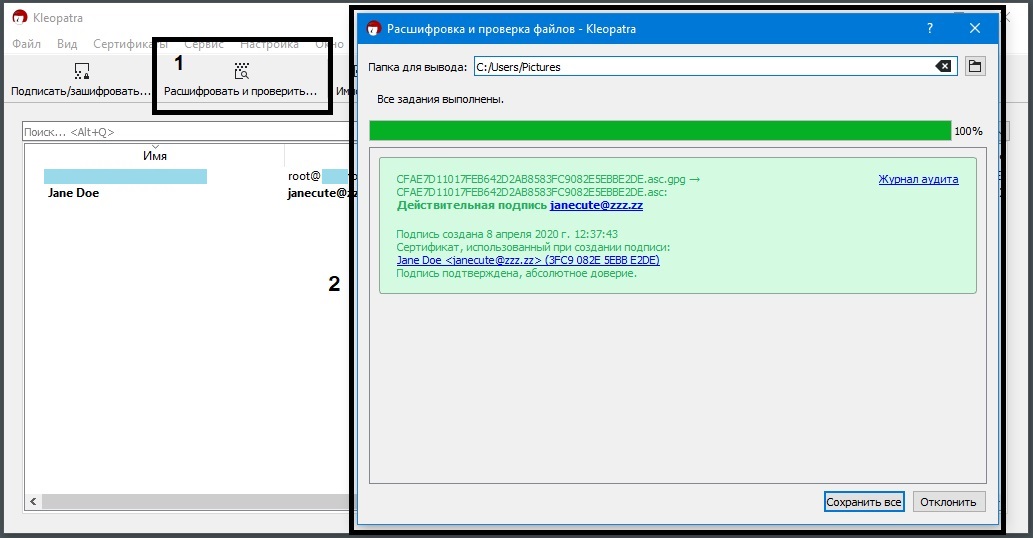Click the Сохранить все button
The height and width of the screenshot is (538, 1033).
click(864, 502)
